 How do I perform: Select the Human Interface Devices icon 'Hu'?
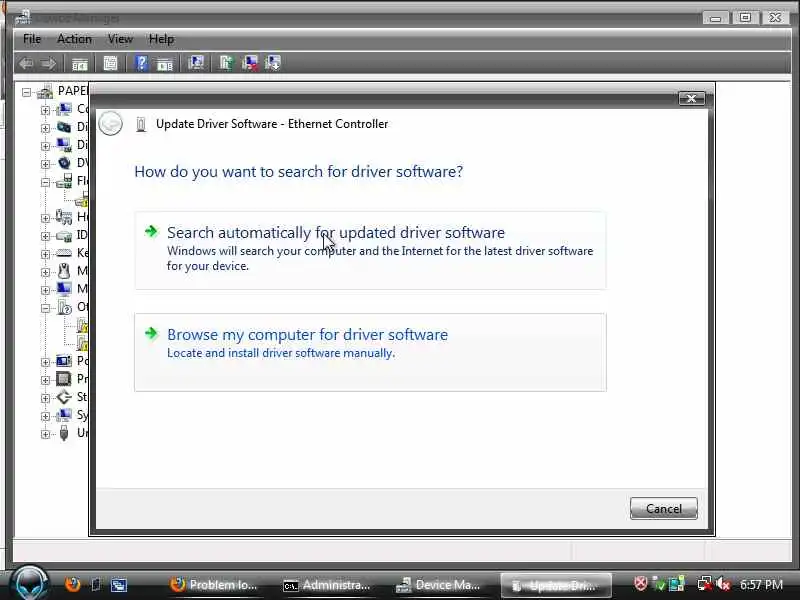[x=64, y=217]
